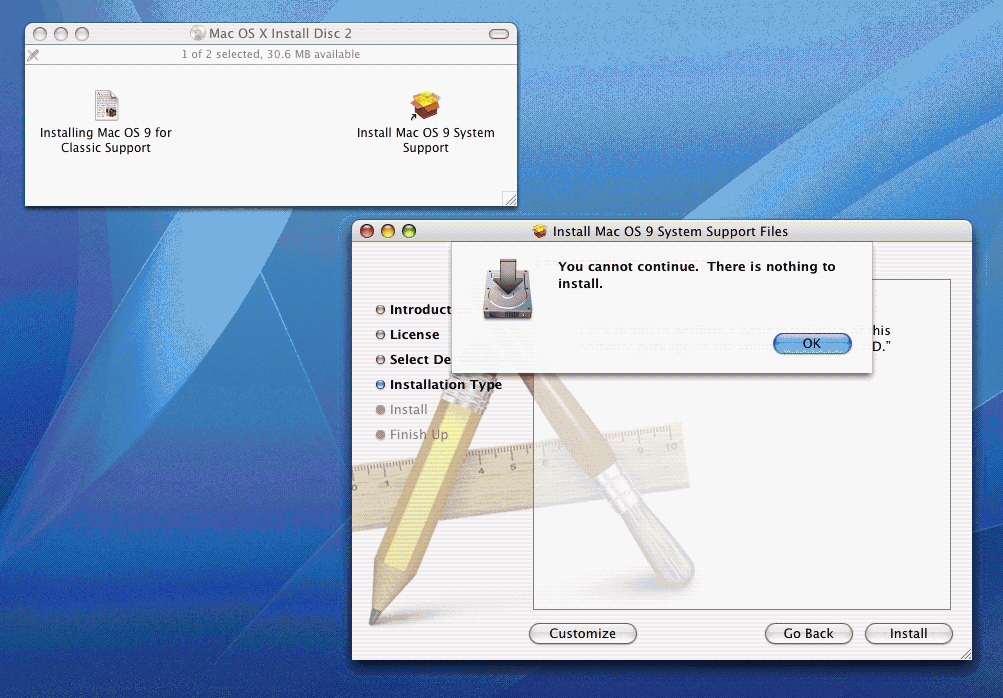
Task: Click the blue bullet beside Installation Type
Action: (380, 385)
